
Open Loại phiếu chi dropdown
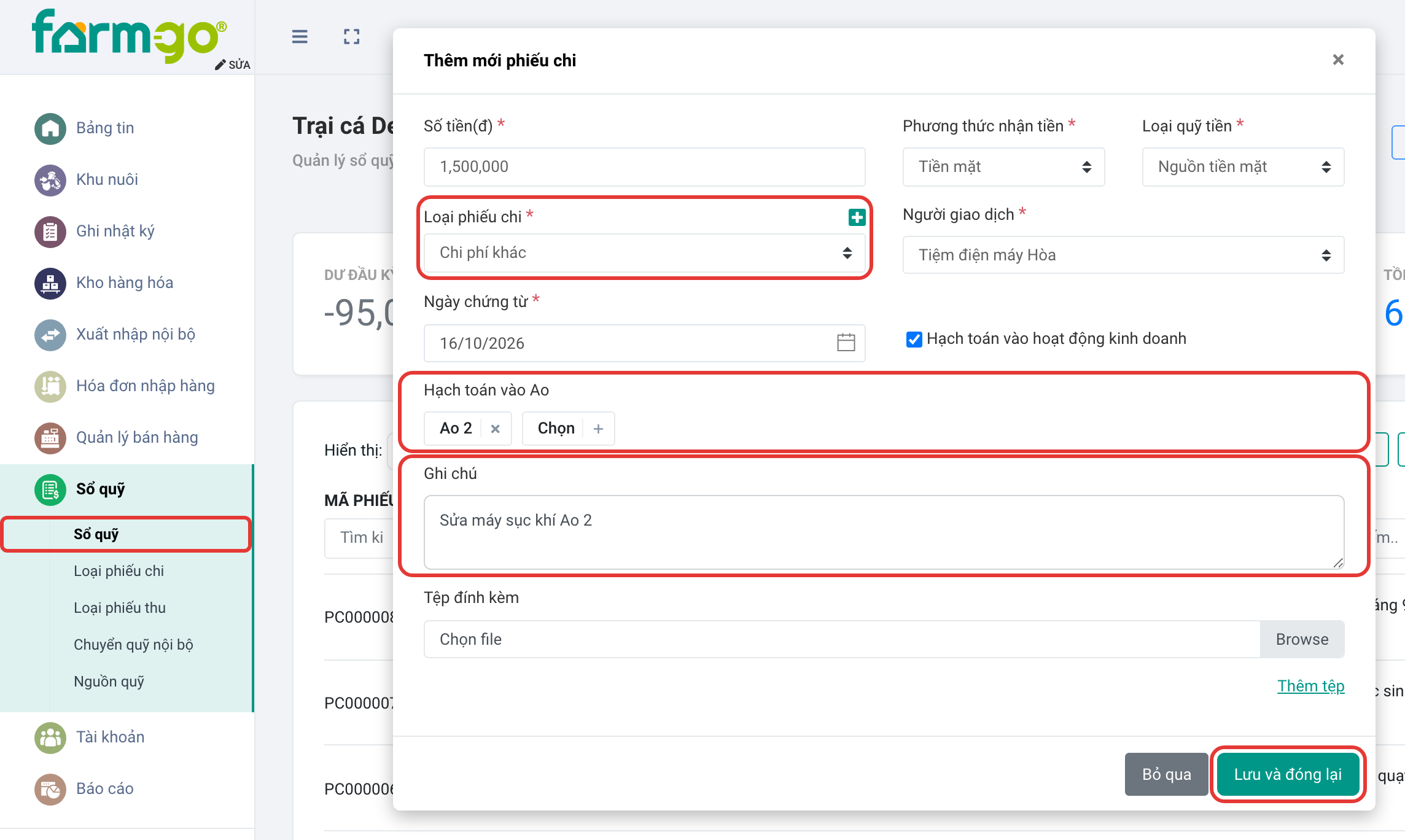[x=644, y=252]
